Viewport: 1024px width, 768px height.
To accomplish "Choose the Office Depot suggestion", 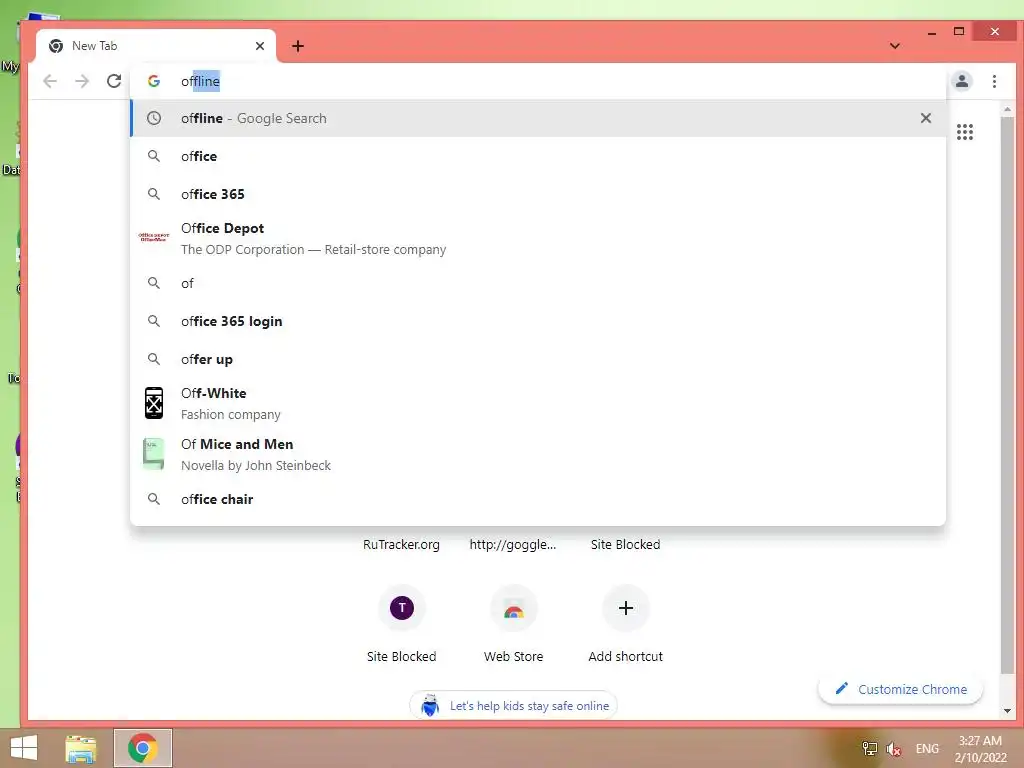I will [x=538, y=238].
